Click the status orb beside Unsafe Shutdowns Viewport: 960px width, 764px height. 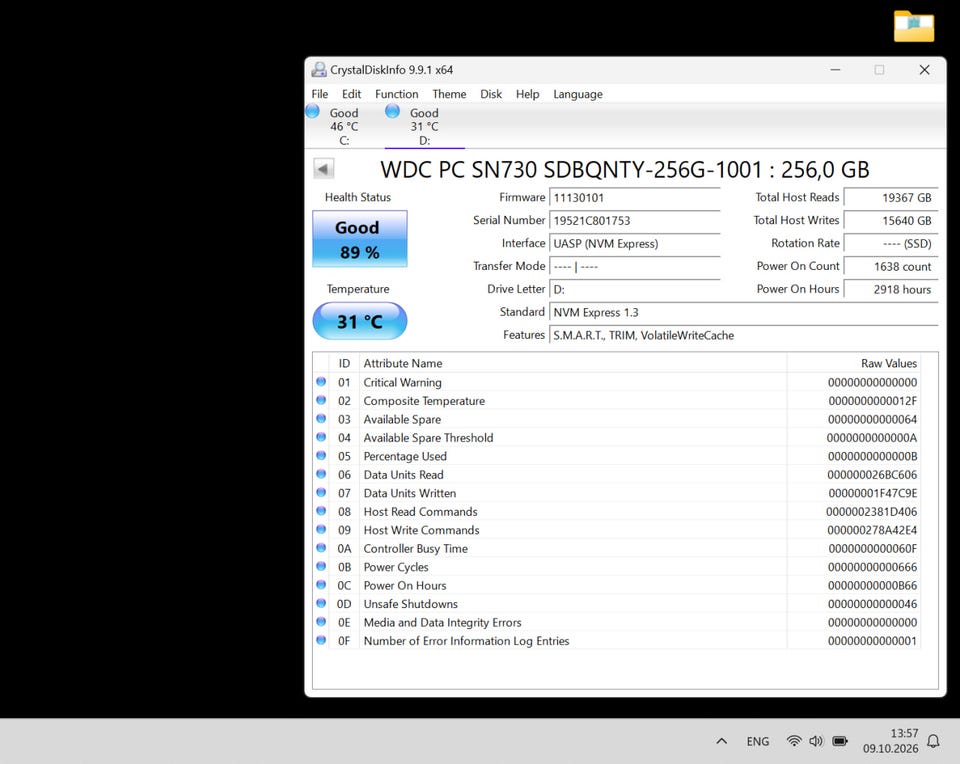321,604
